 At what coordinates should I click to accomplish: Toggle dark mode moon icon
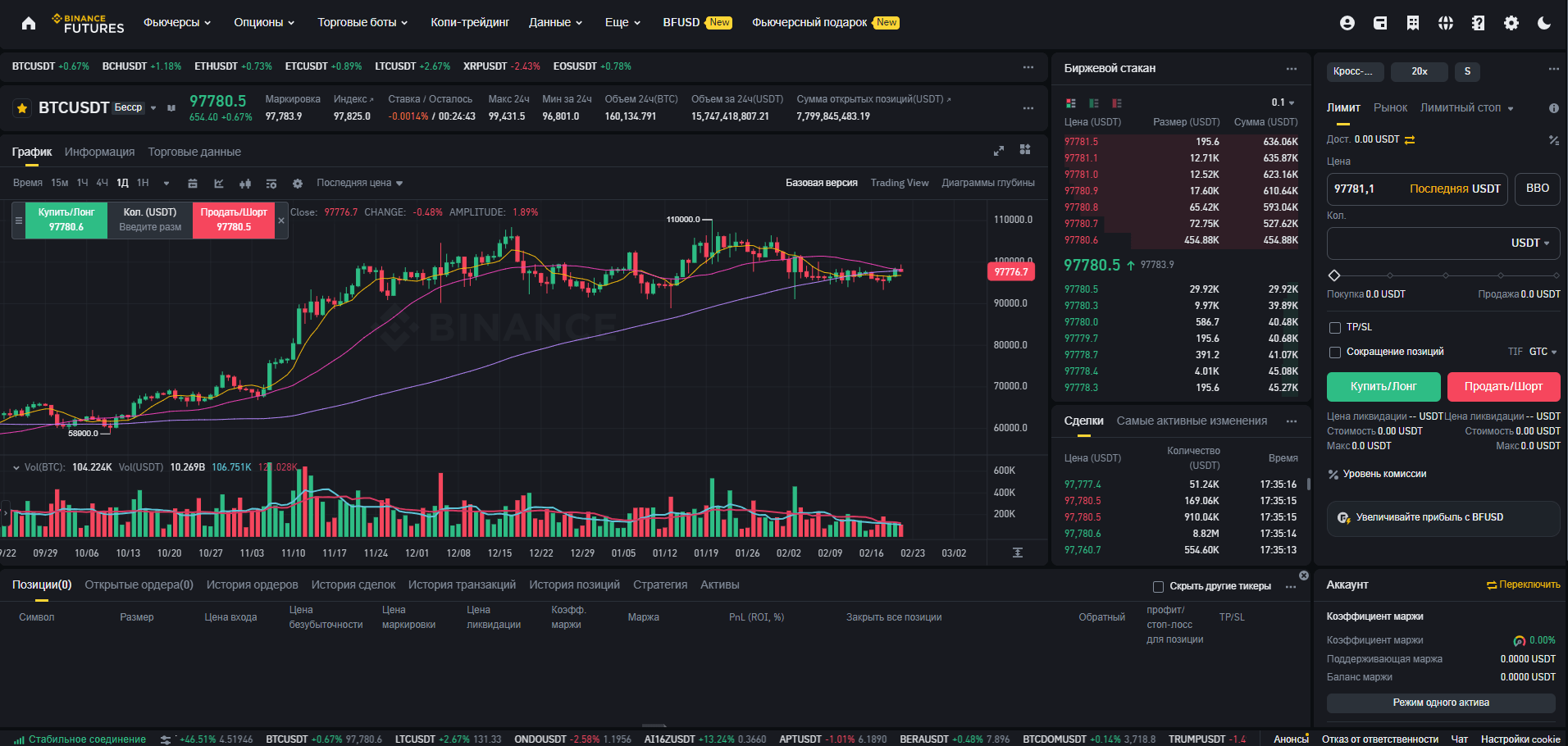(x=1544, y=23)
